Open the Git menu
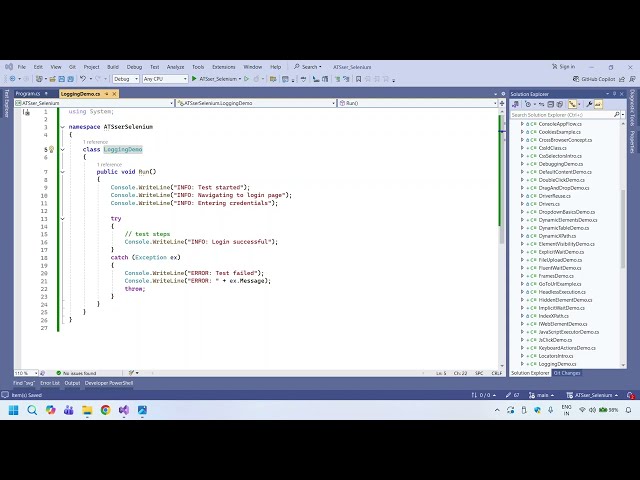Screen dimensions: 640x480 pyautogui.click(x=72, y=67)
